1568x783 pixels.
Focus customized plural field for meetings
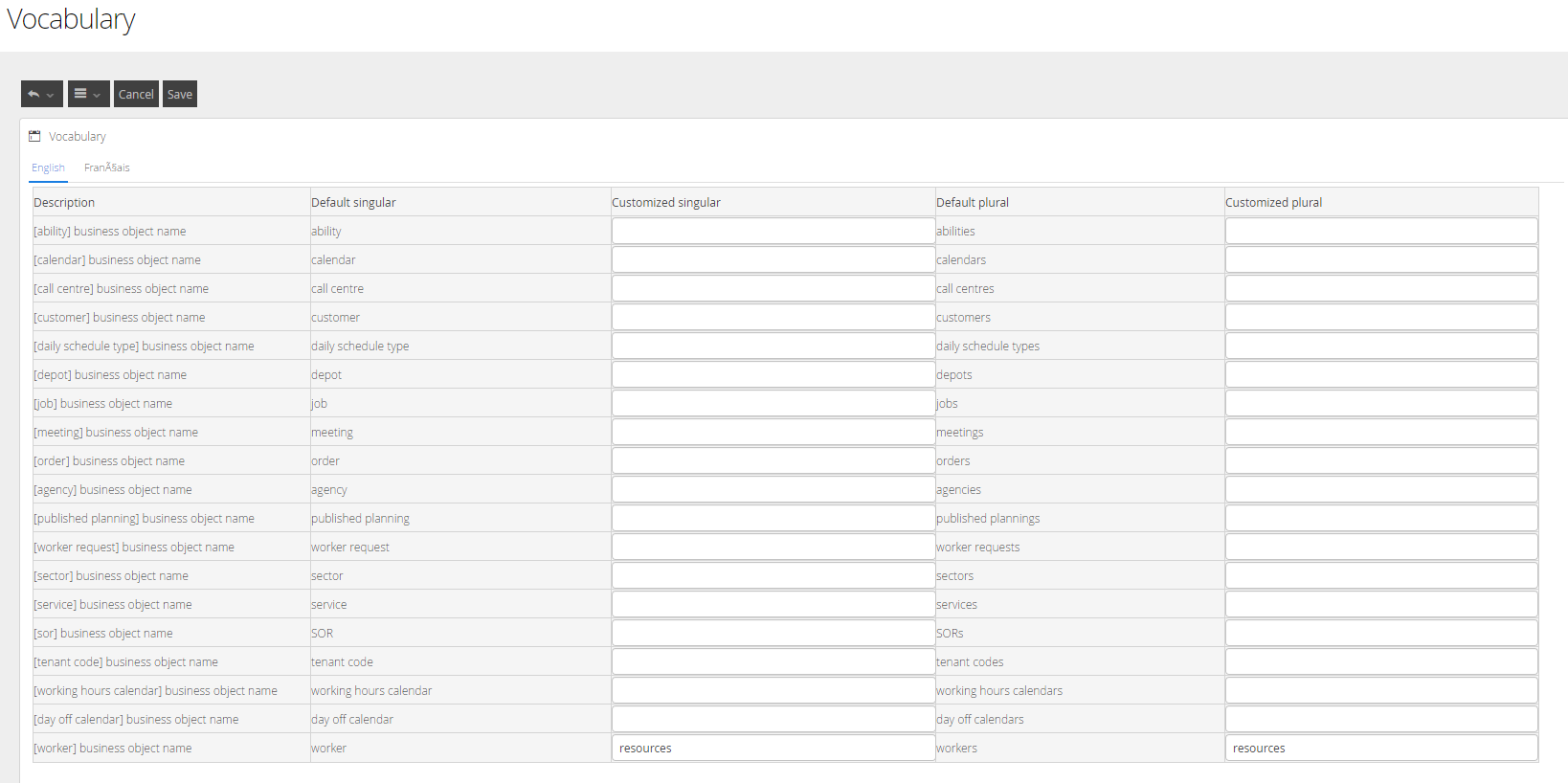[x=1381, y=432]
